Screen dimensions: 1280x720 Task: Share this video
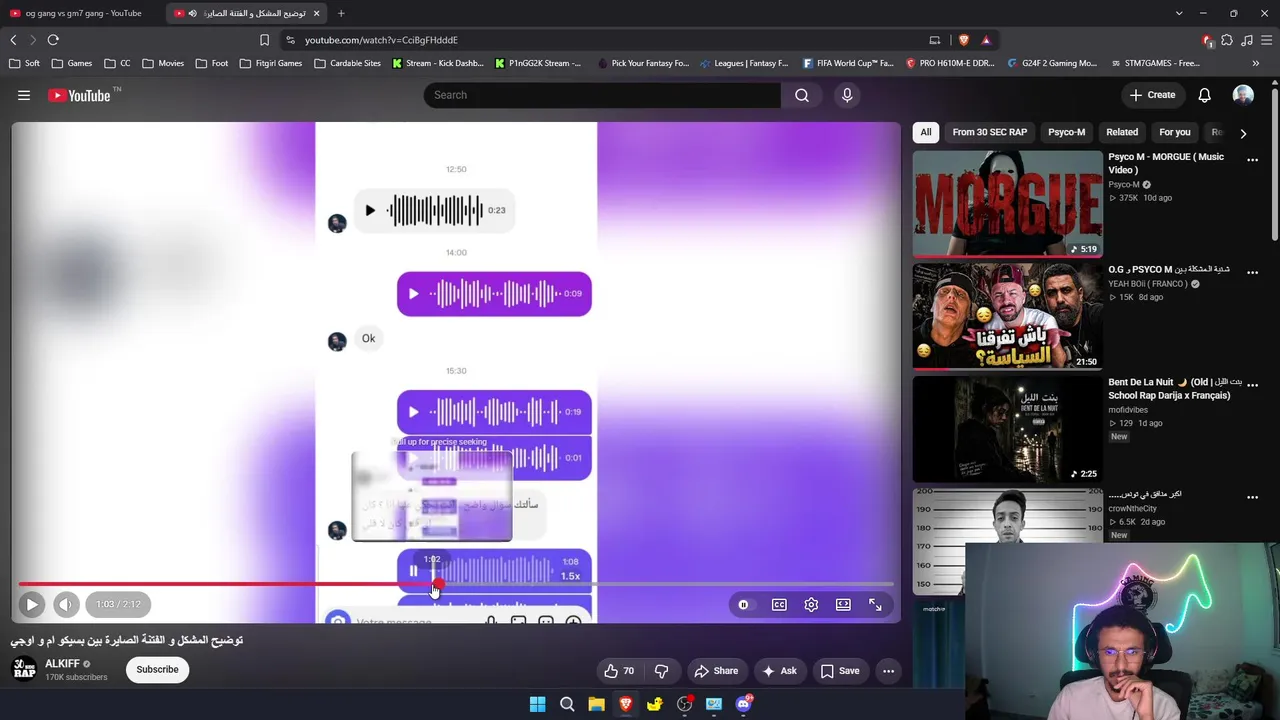[716, 671]
